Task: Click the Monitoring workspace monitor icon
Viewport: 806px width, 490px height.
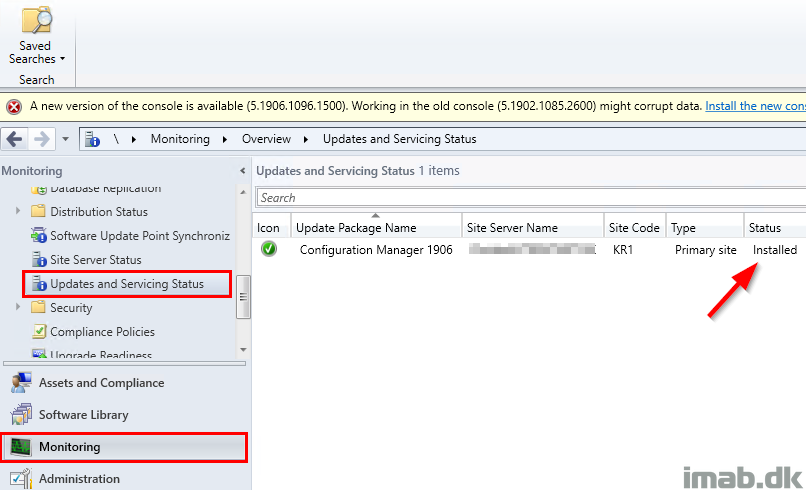Action: tap(21, 447)
